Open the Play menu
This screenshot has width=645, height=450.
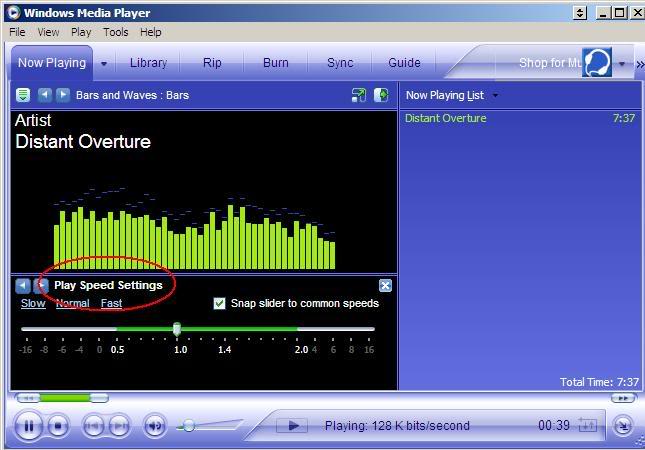81,32
